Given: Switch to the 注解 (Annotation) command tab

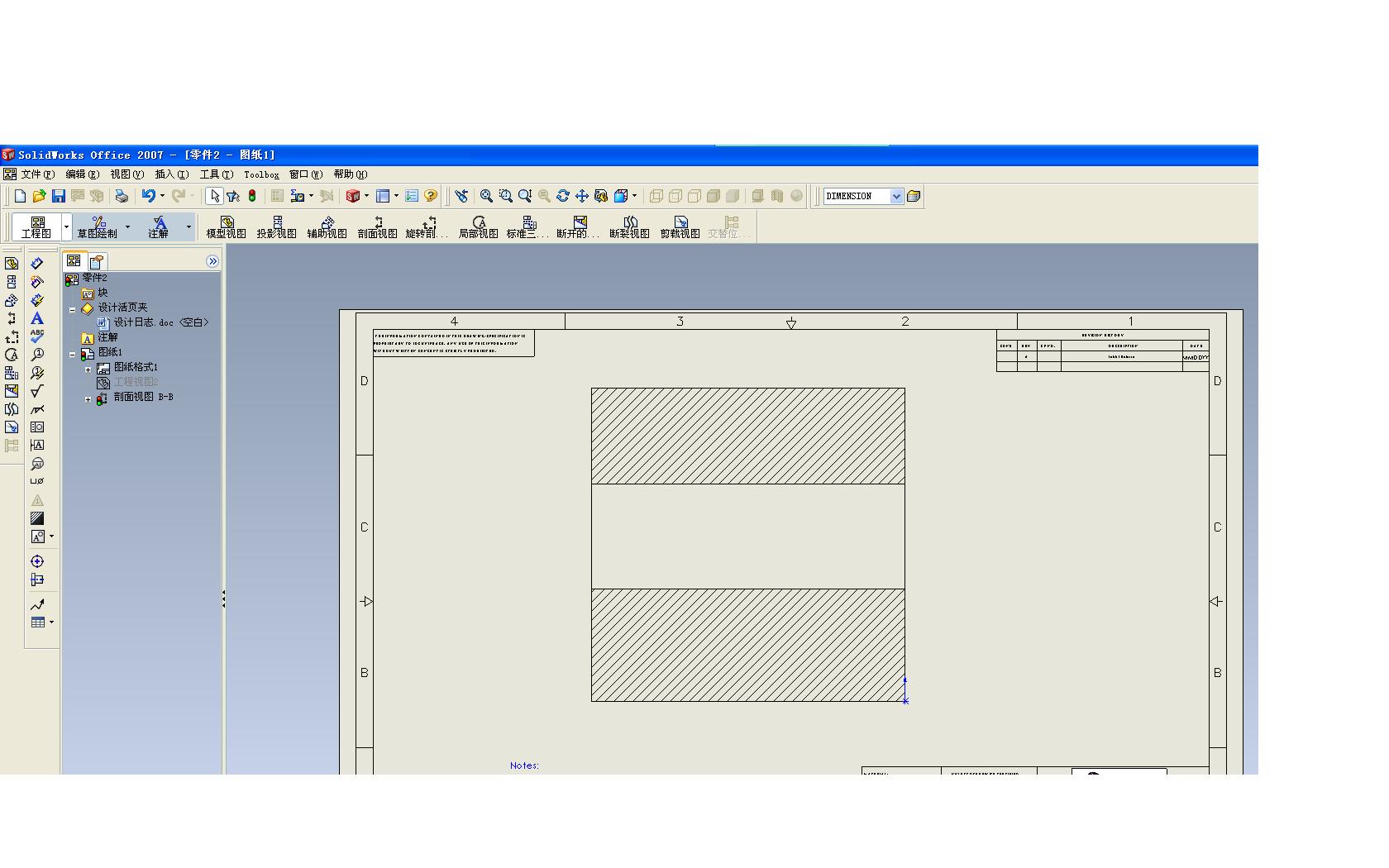Looking at the screenshot, I should point(159,227).
